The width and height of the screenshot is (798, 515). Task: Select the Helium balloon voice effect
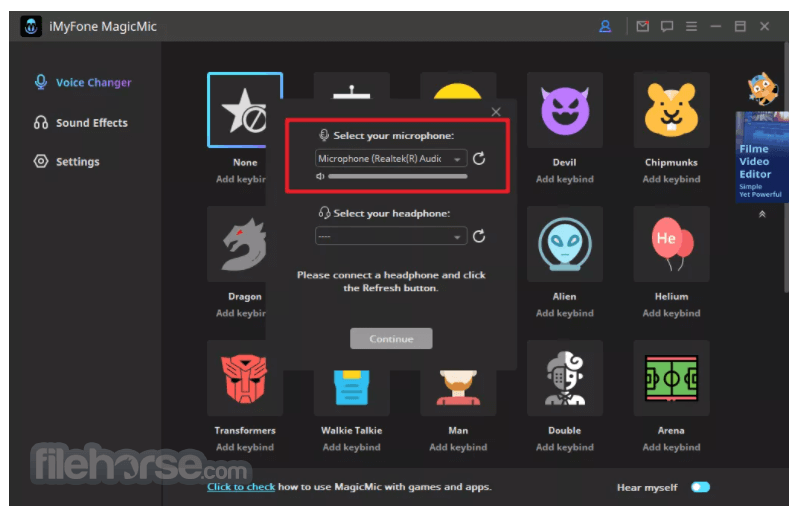[x=671, y=244]
